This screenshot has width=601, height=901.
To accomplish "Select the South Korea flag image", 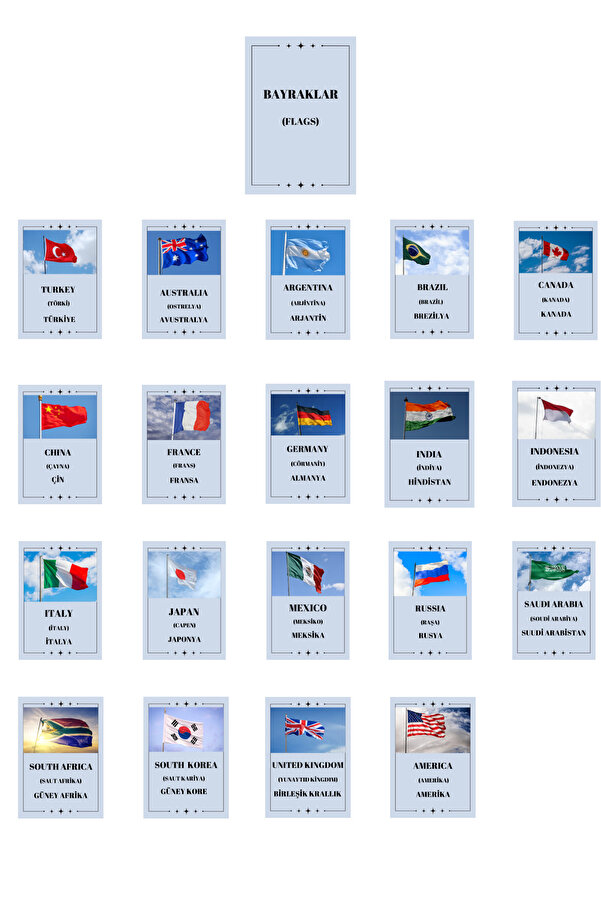I will (184, 731).
